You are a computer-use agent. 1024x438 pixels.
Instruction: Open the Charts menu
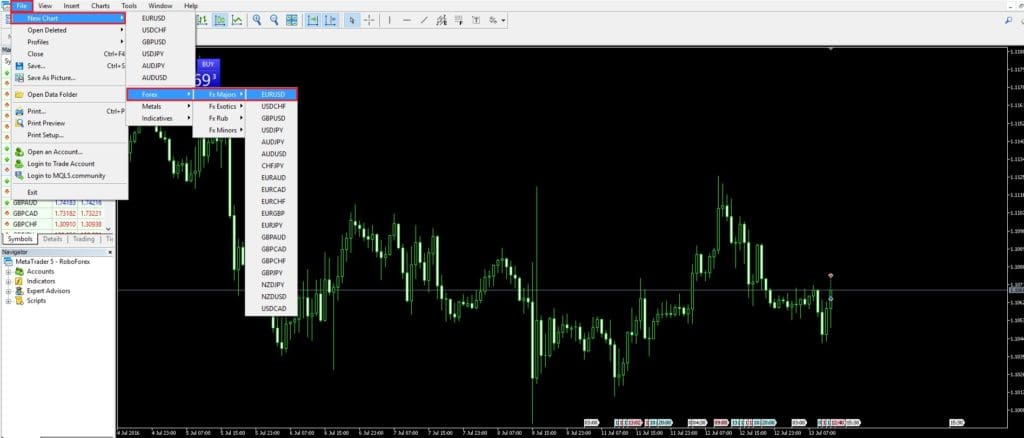(101, 6)
